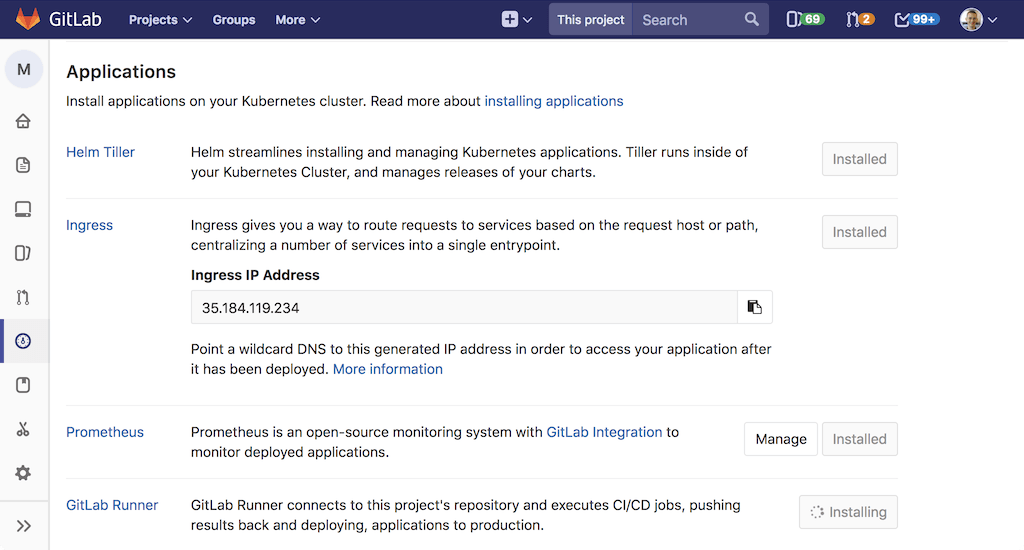Open the Issues icon in sidebar

pos(23,253)
